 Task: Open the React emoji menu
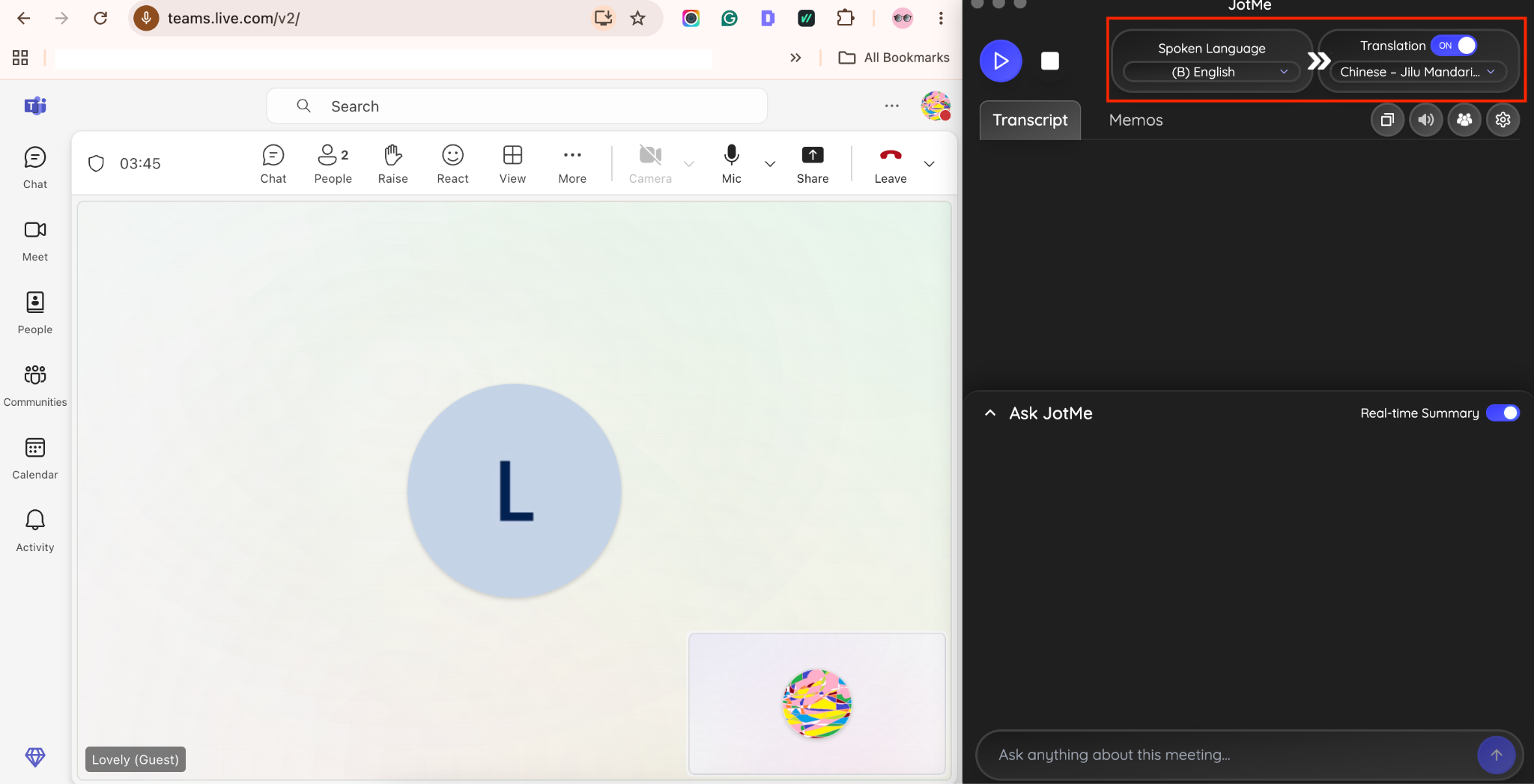(453, 164)
